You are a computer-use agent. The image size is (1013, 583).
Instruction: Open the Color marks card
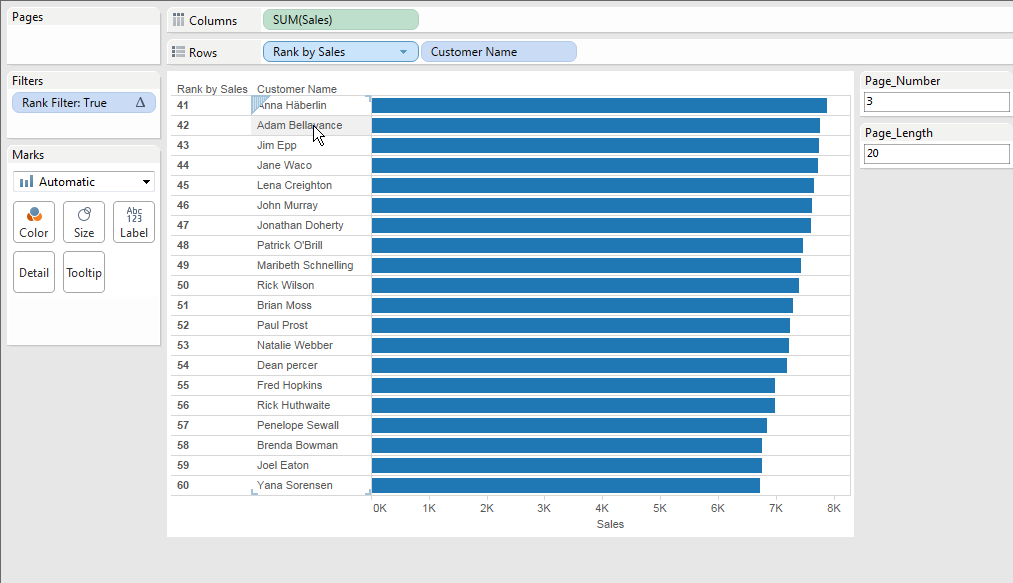pyautogui.click(x=34, y=221)
